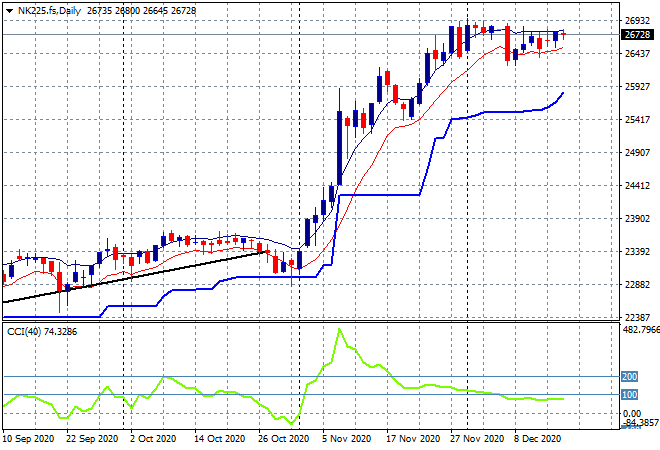Click the 24907 price axis label

[637, 152]
